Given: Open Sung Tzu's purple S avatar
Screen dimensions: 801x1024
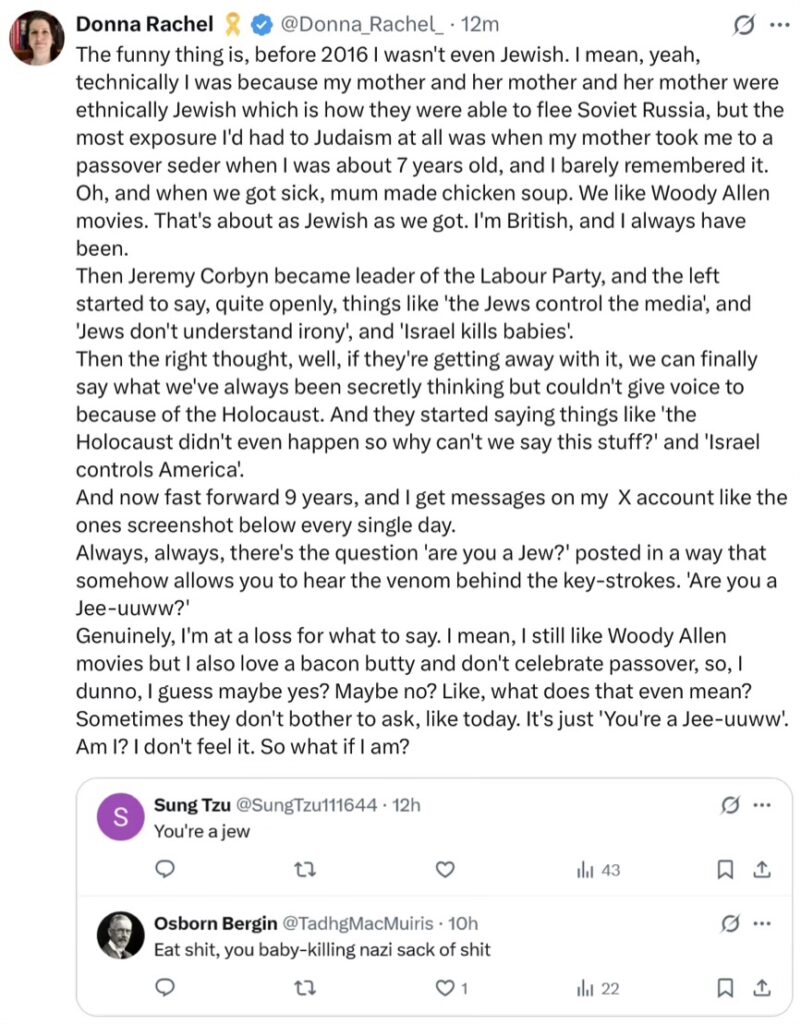Looking at the screenshot, I should (121, 816).
